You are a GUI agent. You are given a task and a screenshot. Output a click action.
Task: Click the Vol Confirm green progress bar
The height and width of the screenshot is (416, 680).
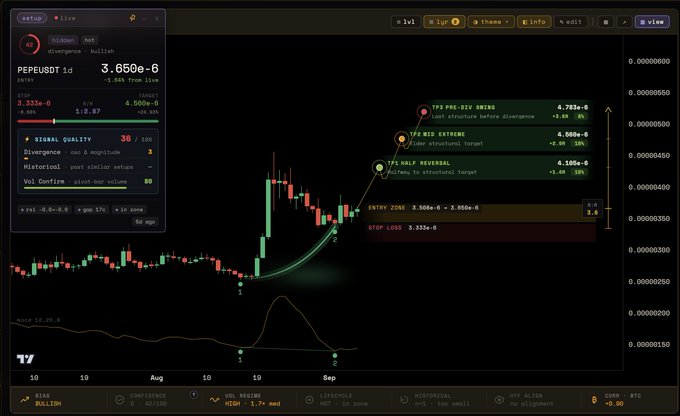75,188
